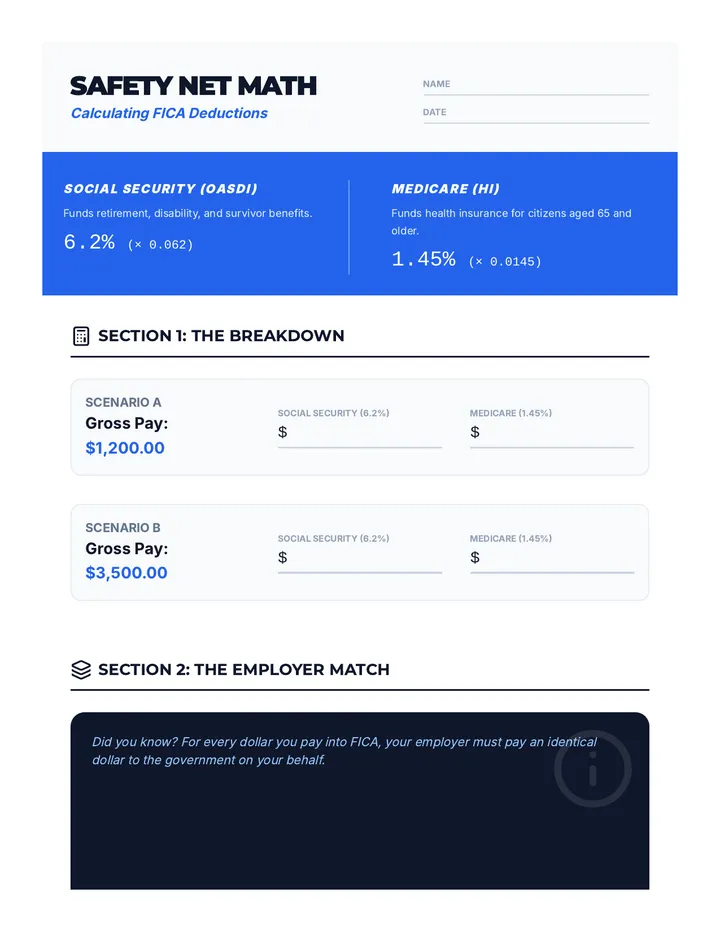Click the stacked layers icon beside Section 2
The image size is (720, 932).
pos(81,669)
